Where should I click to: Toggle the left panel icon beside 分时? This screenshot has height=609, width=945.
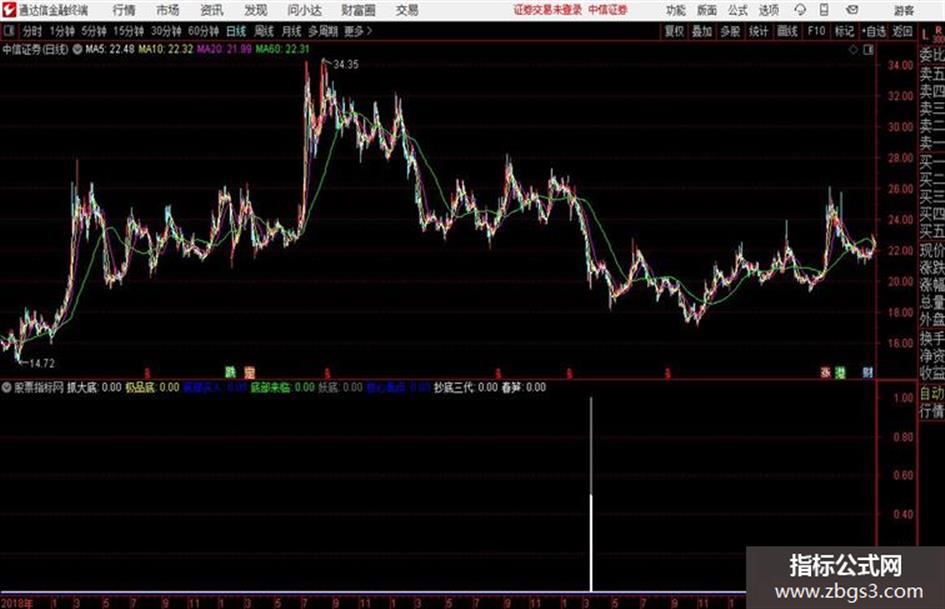click(x=9, y=31)
